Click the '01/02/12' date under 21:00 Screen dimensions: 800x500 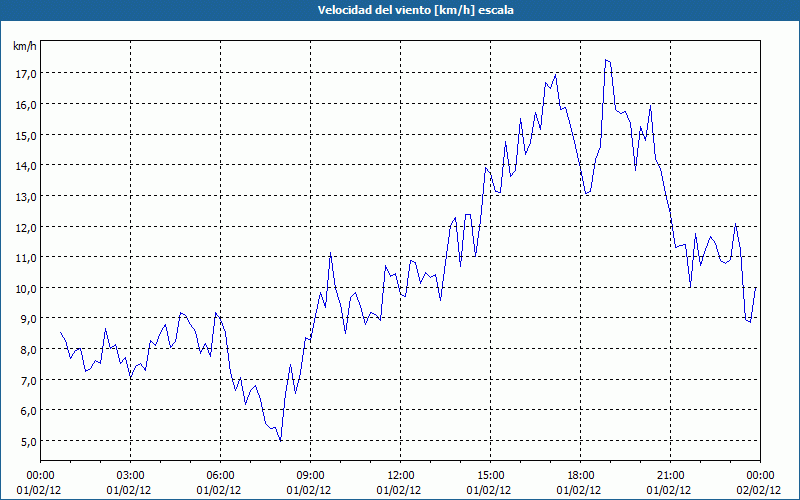coord(669,490)
